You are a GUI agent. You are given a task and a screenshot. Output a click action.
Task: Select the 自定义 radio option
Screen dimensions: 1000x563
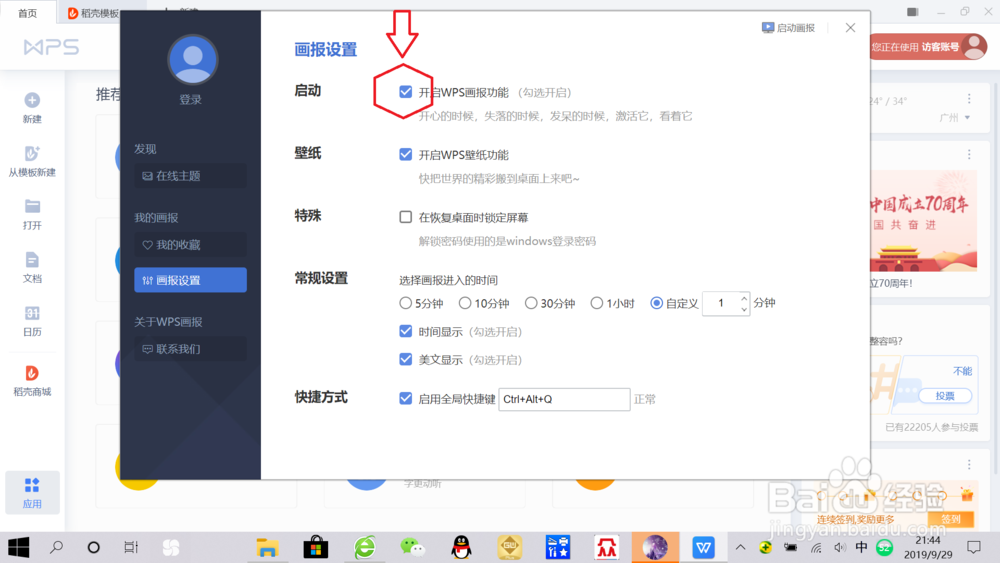click(656, 303)
